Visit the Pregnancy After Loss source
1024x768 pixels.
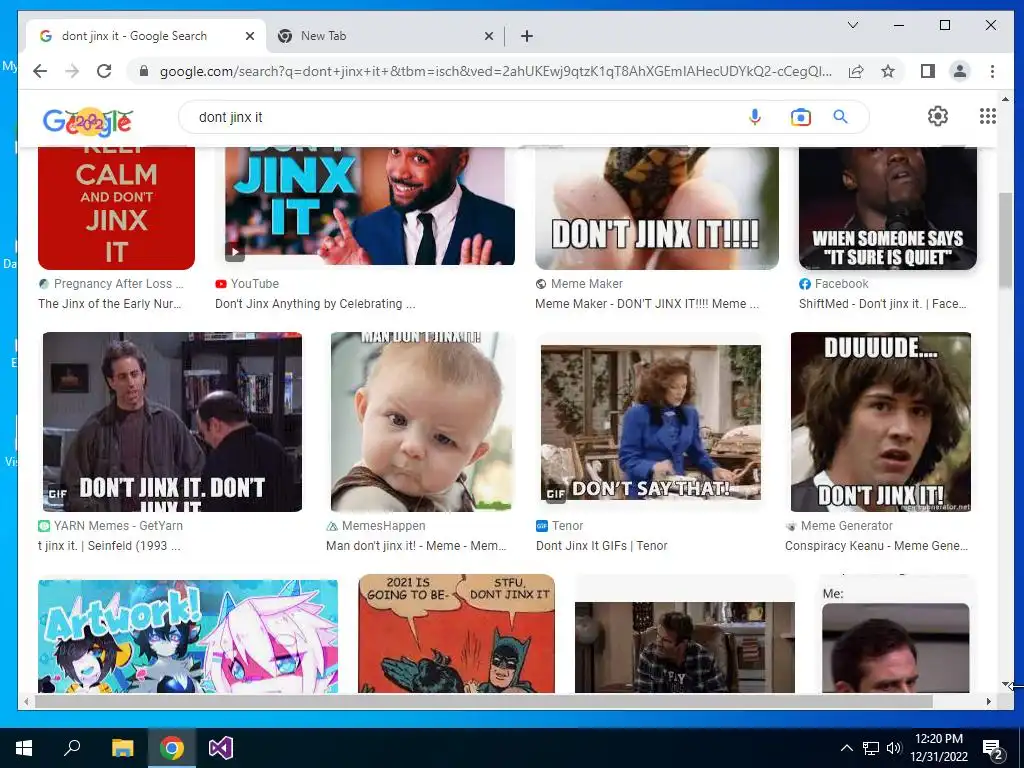point(111,284)
